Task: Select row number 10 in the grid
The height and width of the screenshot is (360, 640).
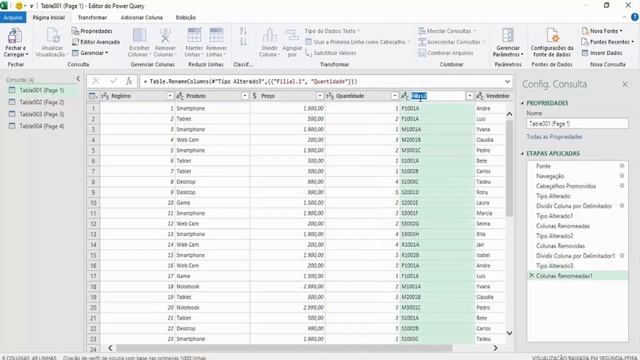Action: click(93, 203)
